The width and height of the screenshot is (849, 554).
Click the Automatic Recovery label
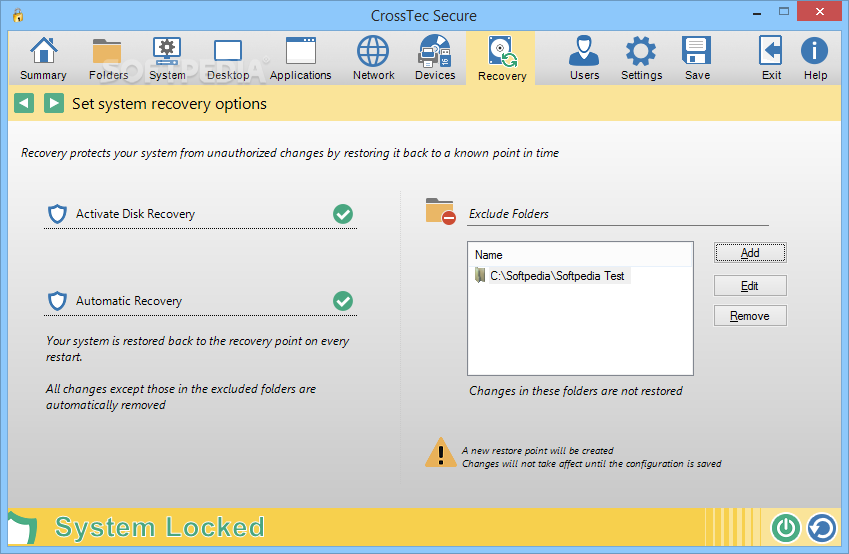click(x=129, y=301)
